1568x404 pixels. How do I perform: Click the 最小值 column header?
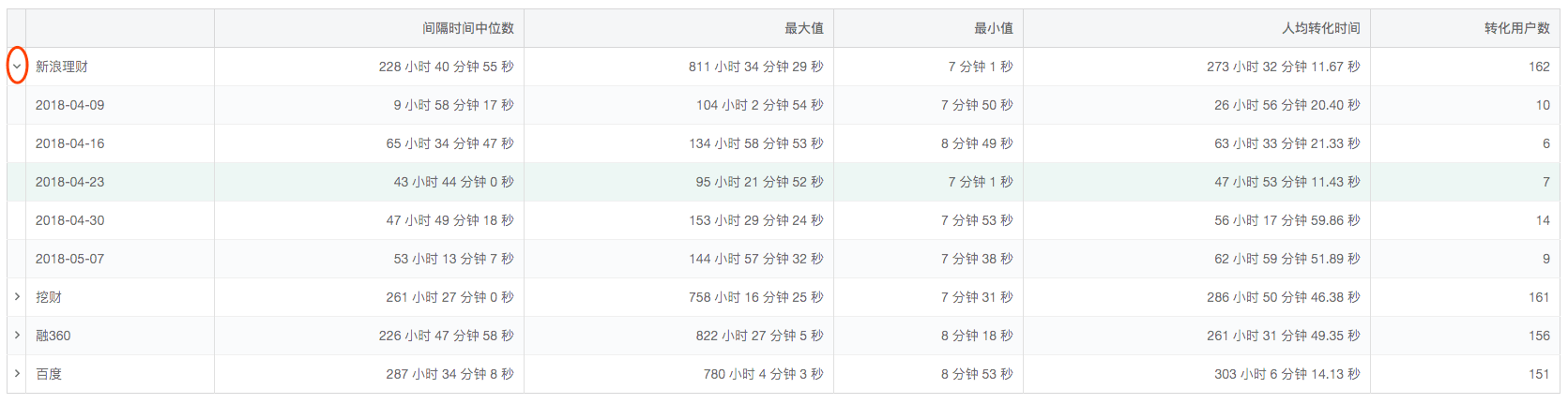pyautogui.click(x=994, y=28)
